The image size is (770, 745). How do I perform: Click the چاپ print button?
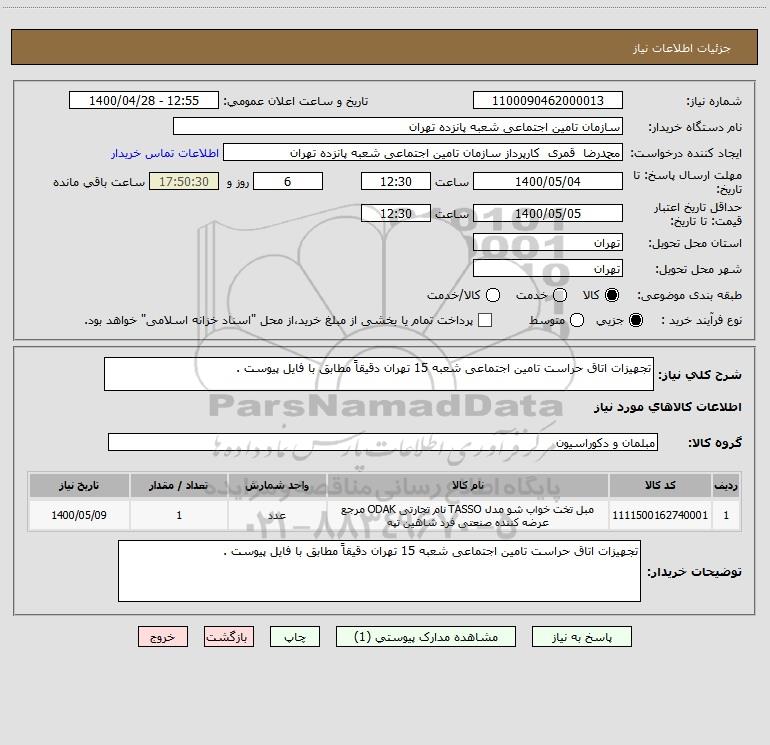point(295,637)
